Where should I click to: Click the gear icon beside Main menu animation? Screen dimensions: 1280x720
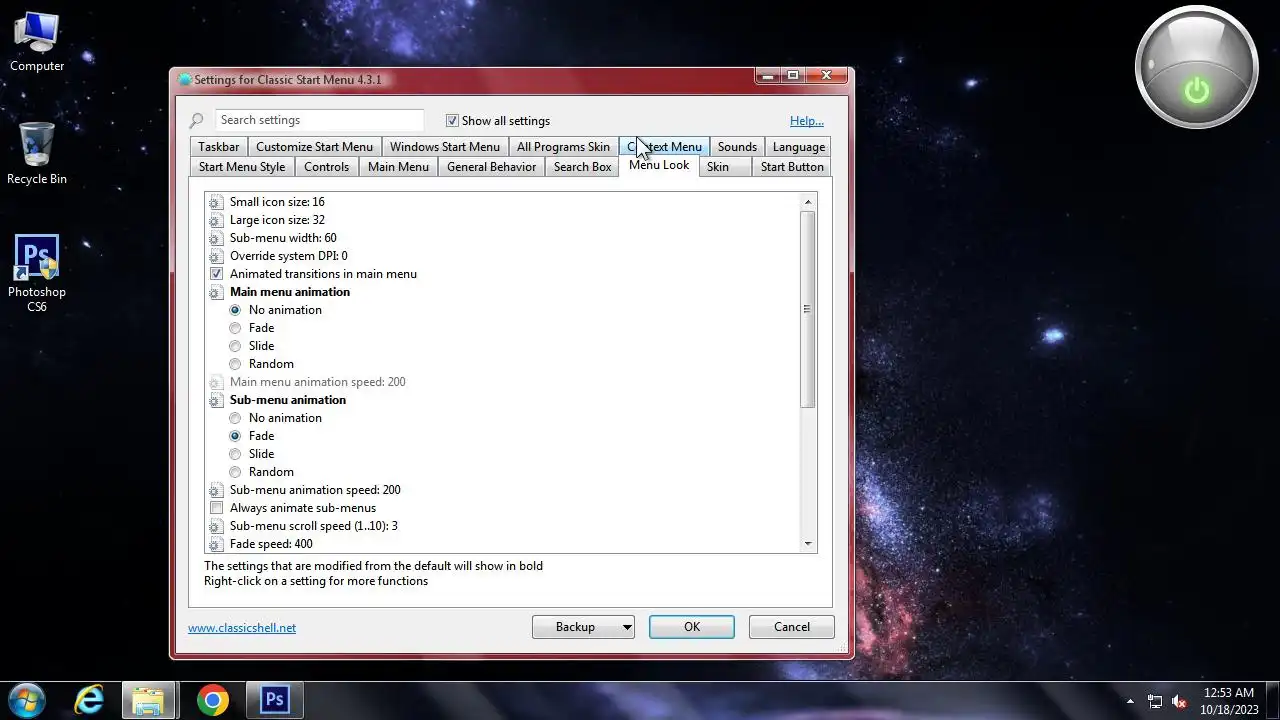[216, 292]
